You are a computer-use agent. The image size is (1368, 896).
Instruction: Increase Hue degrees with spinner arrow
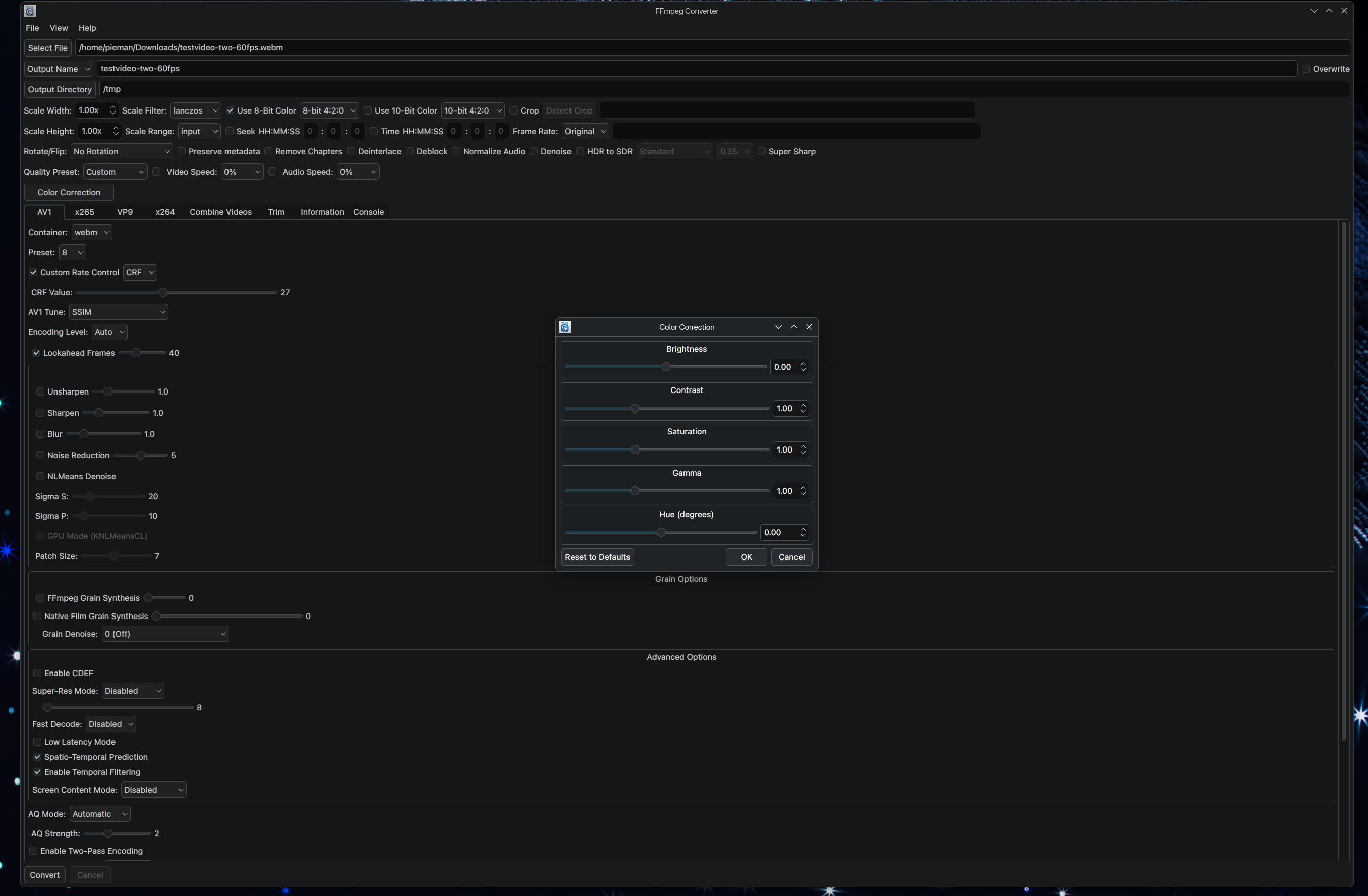click(x=803, y=529)
